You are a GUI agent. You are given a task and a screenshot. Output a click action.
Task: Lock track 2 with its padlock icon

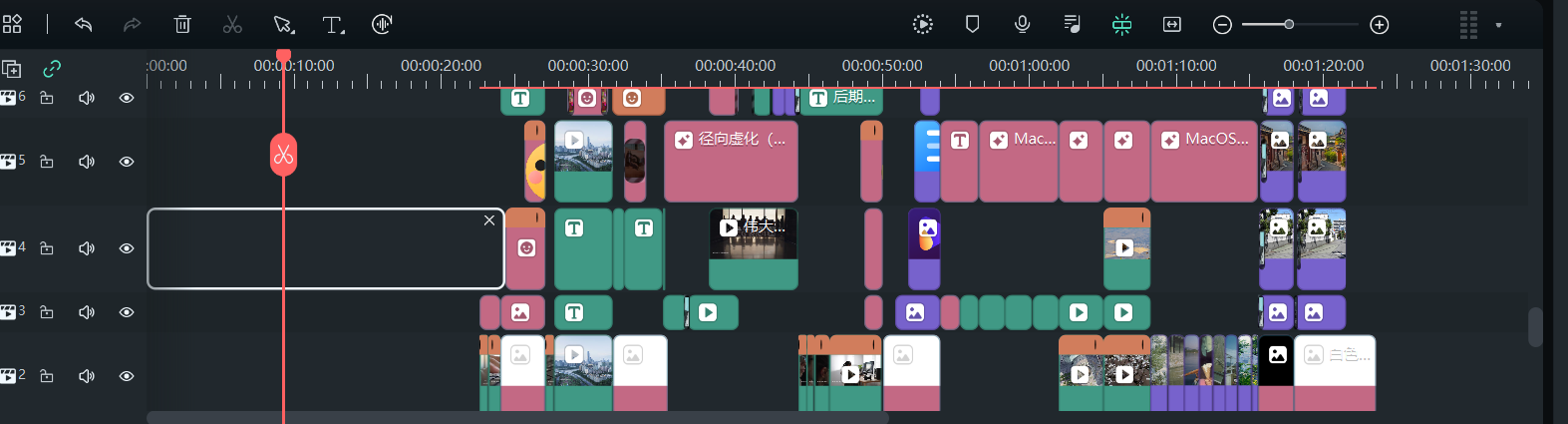(x=47, y=376)
